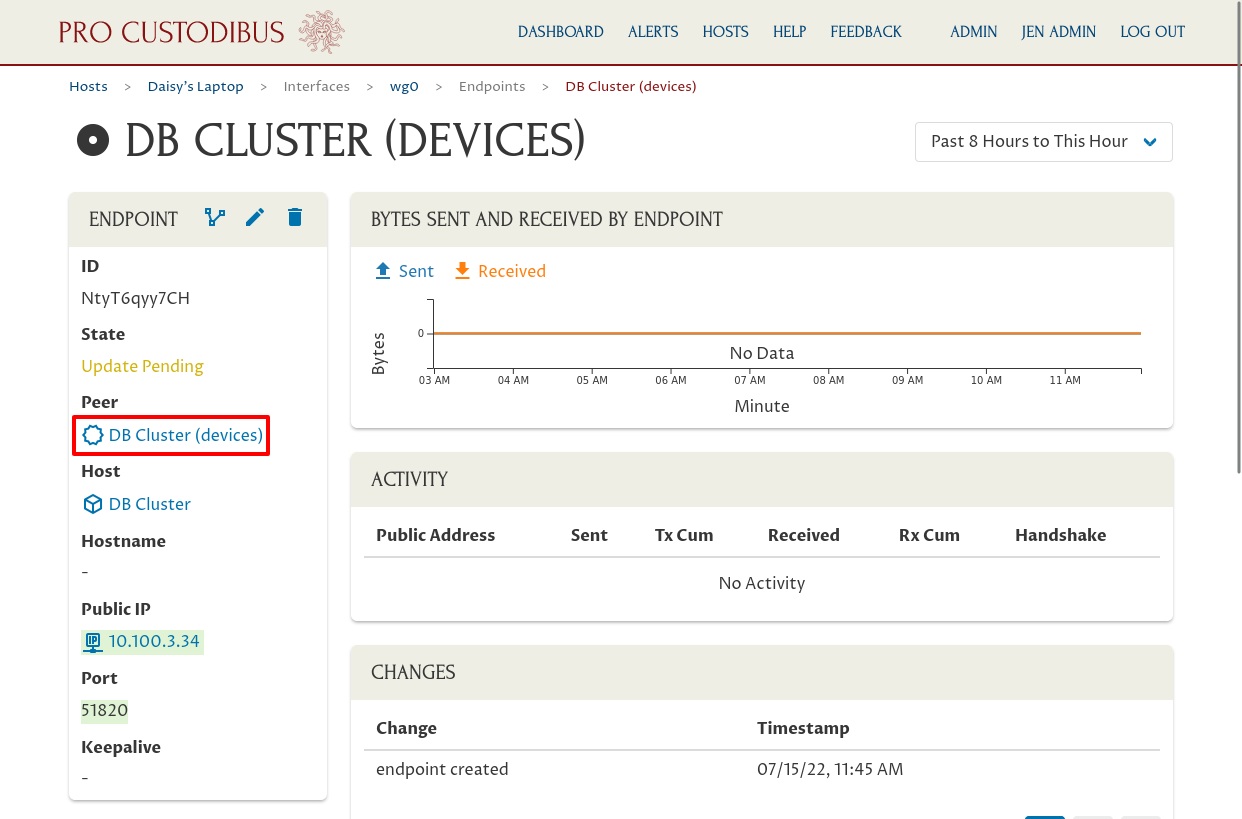The width and height of the screenshot is (1242, 819).
Task: Open the Alerts menu item
Action: (653, 32)
